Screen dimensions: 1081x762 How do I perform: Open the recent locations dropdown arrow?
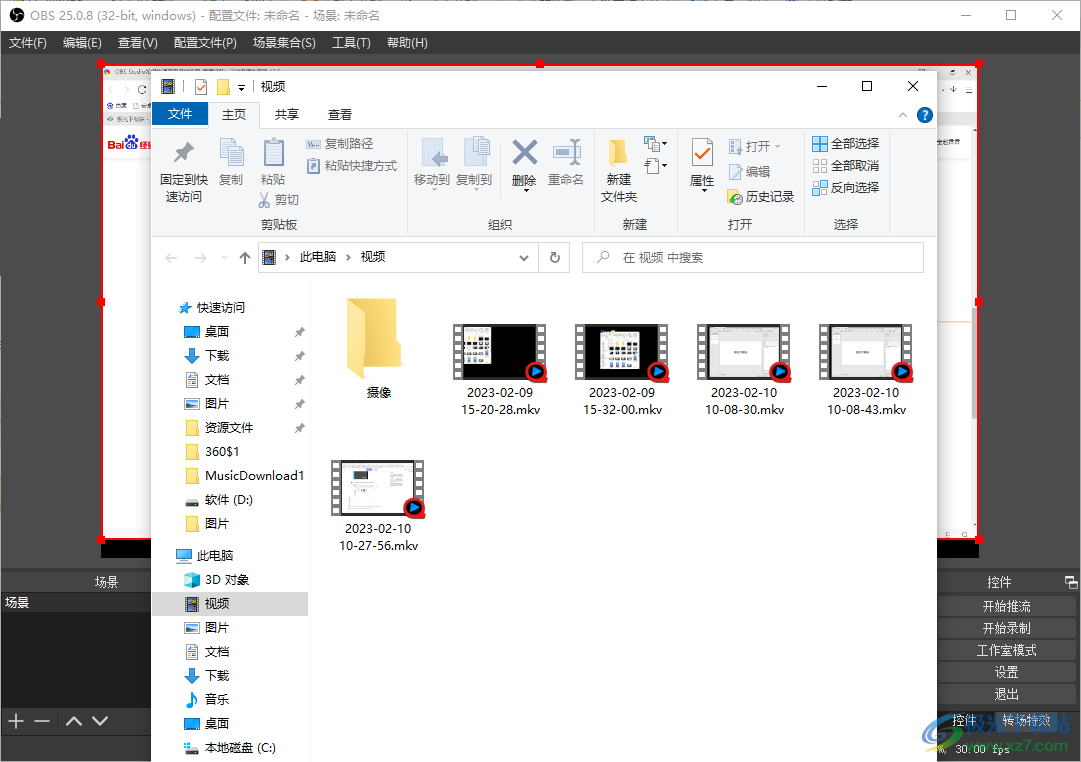click(x=224, y=258)
